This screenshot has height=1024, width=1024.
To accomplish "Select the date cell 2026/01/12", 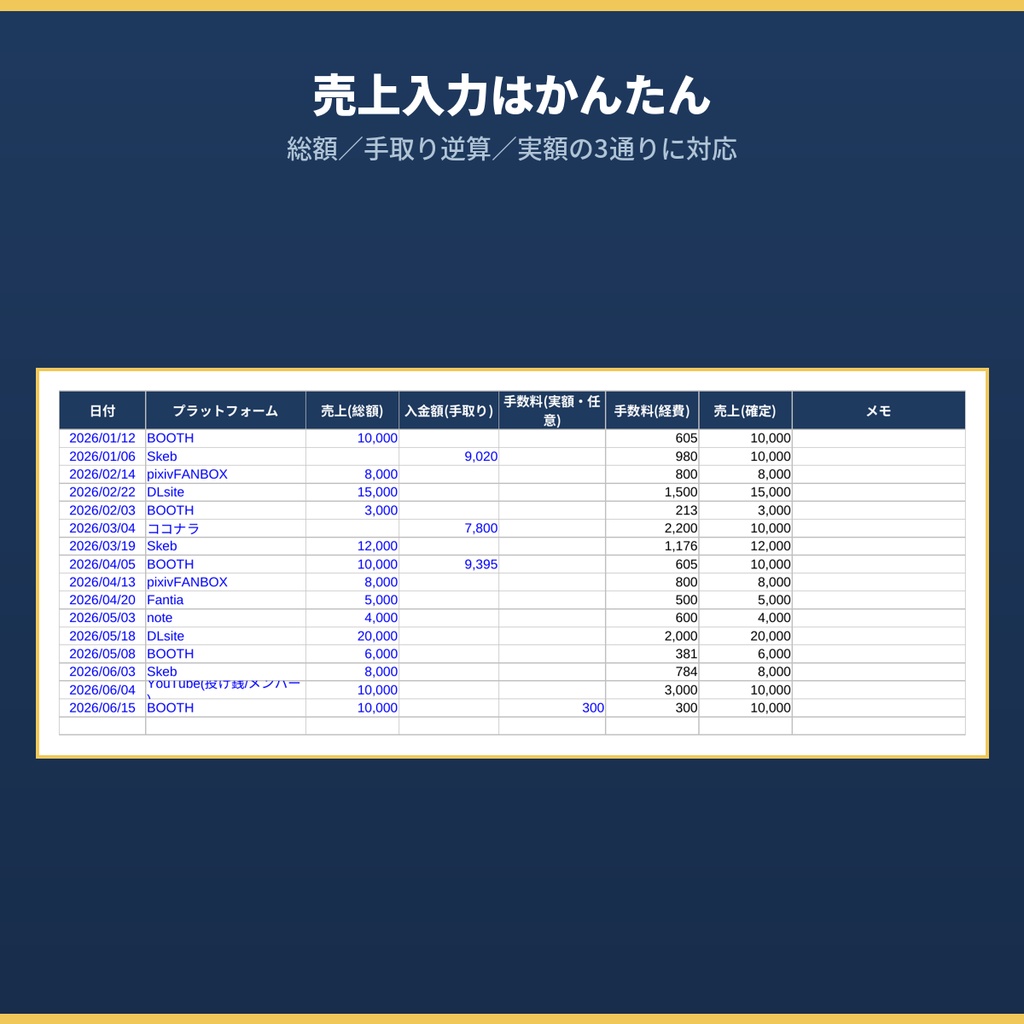I will click(x=103, y=438).
